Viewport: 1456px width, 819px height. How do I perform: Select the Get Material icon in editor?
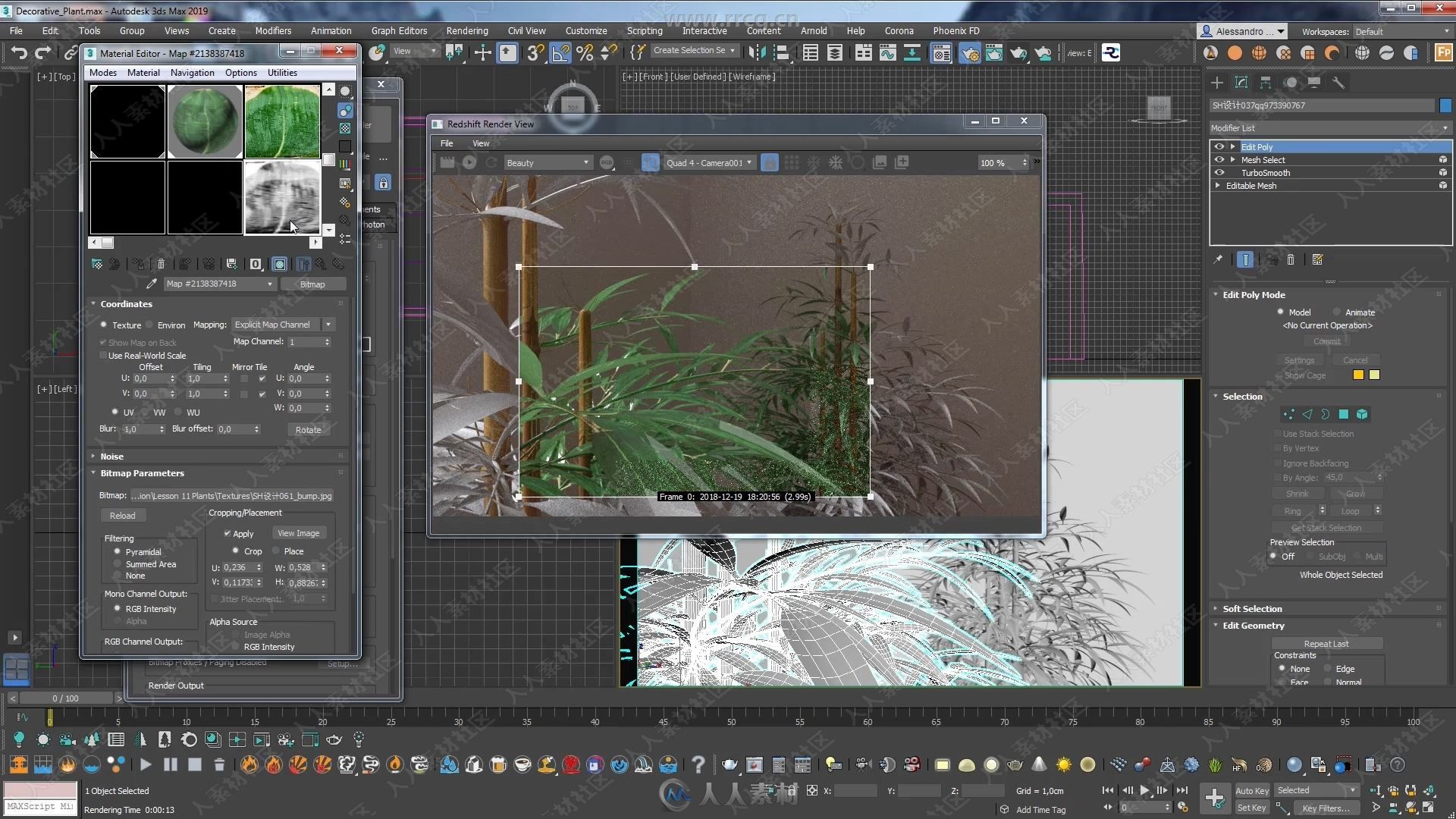97,263
